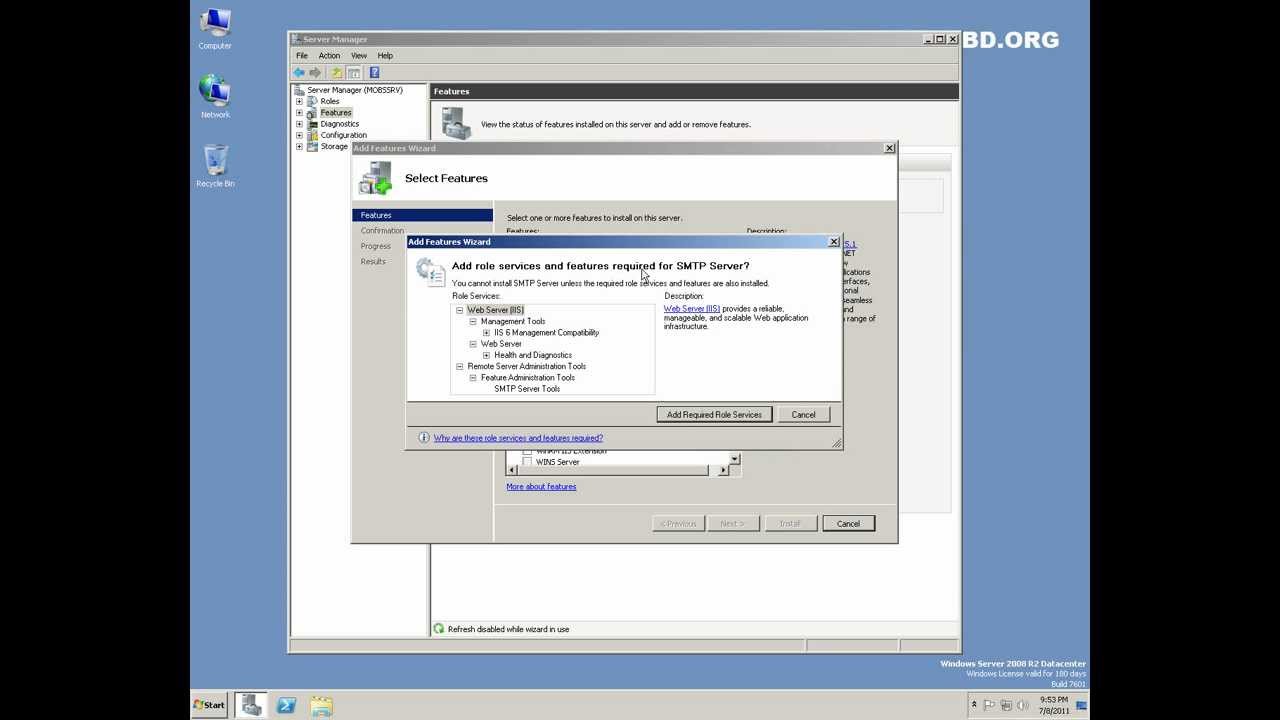Viewport: 1280px width, 720px height.
Task: Click the Show desktop button
Action: click(x=1082, y=705)
